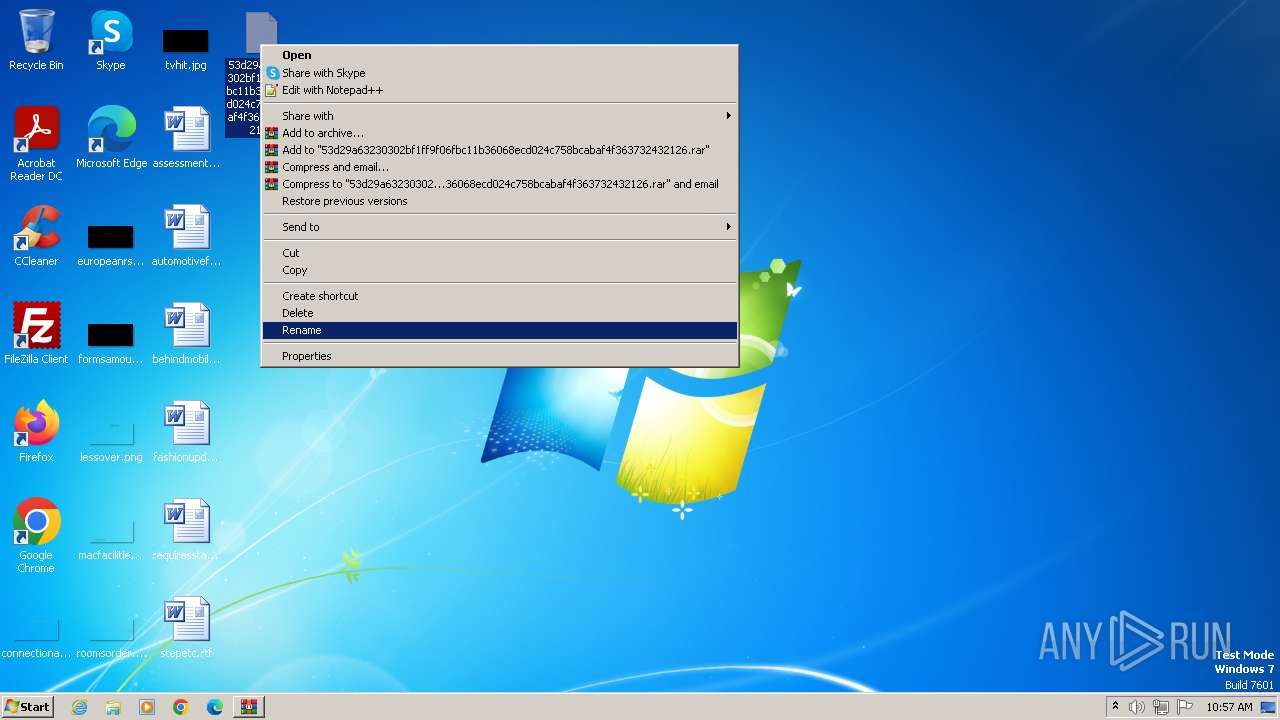Open the Action Center flag icon
The width and height of the screenshot is (1280, 720).
point(1185,707)
